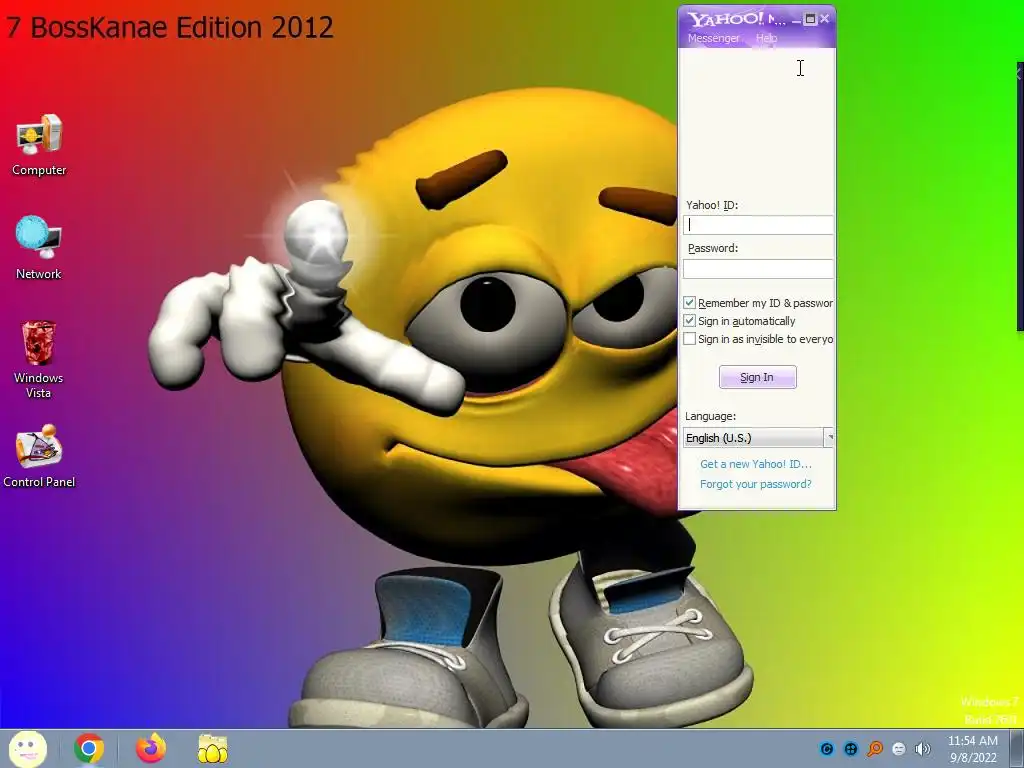
Task: Click the Sign In button
Action: [x=758, y=377]
